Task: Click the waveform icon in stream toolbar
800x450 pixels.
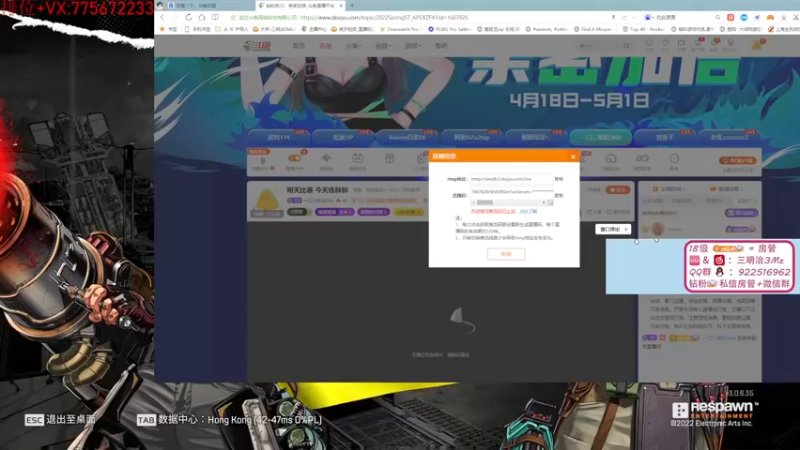Action: [326, 159]
